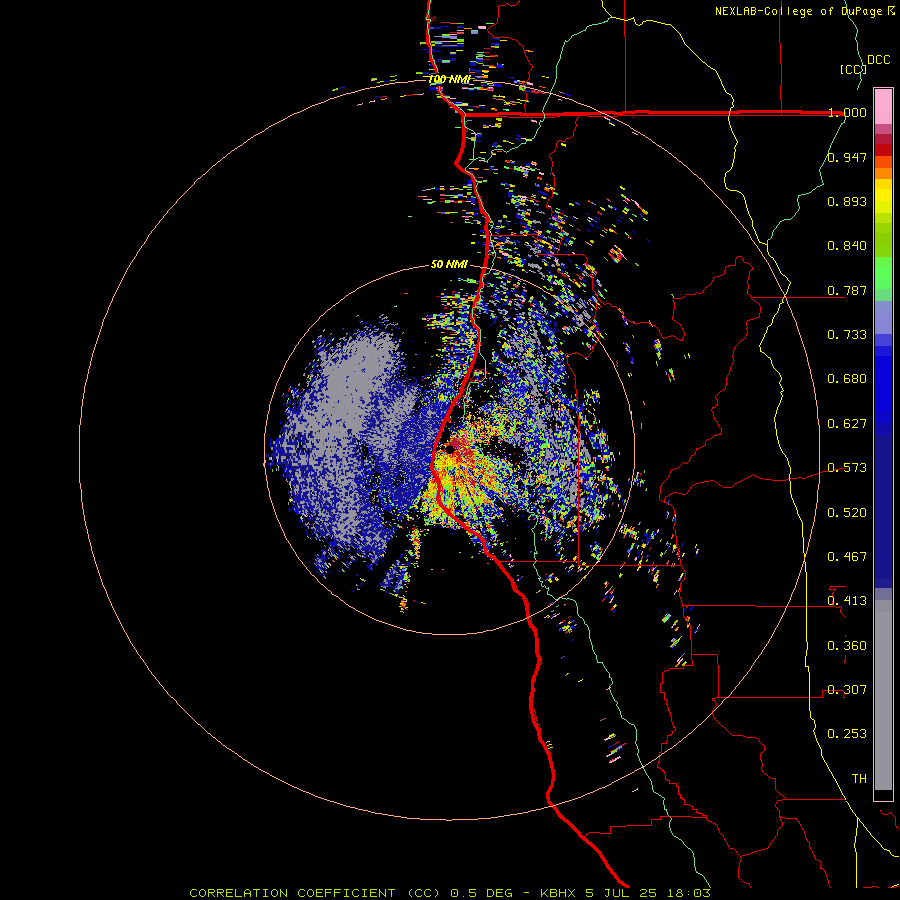Click the TH label at legend bottom

[x=859, y=779]
